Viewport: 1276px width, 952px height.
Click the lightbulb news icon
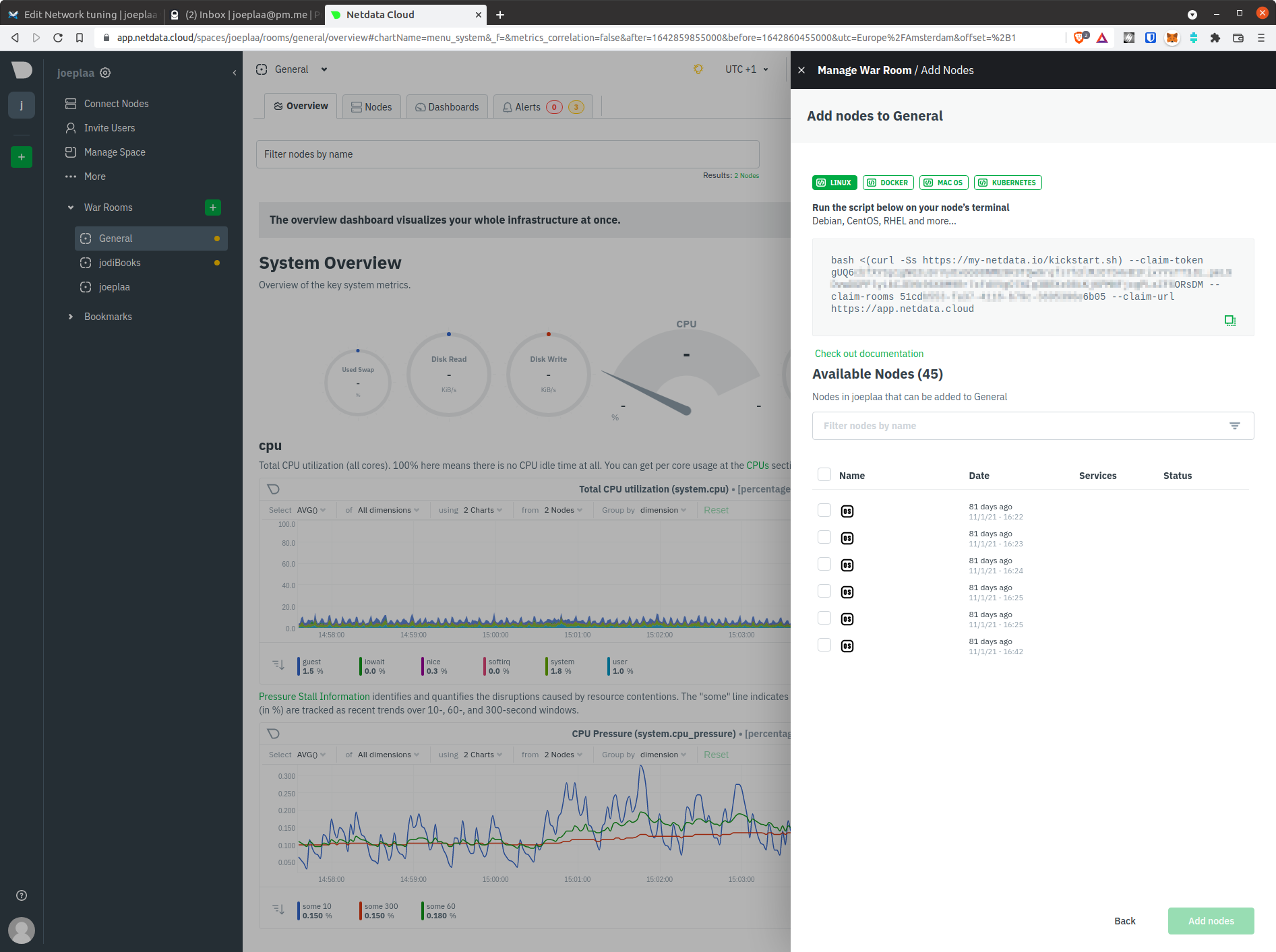tap(698, 69)
